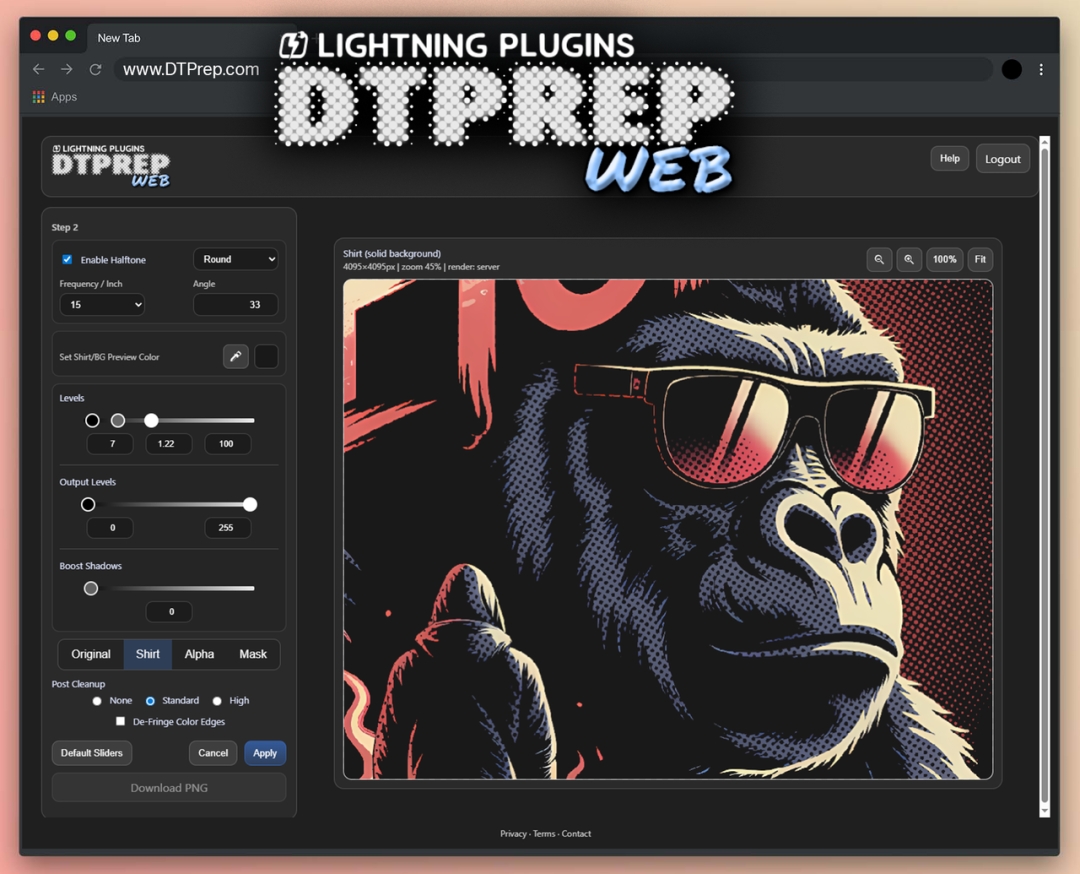Screen dimensions: 1080x874
Task: Enable De-Fringe Color Edges checkbox
Action: [121, 721]
